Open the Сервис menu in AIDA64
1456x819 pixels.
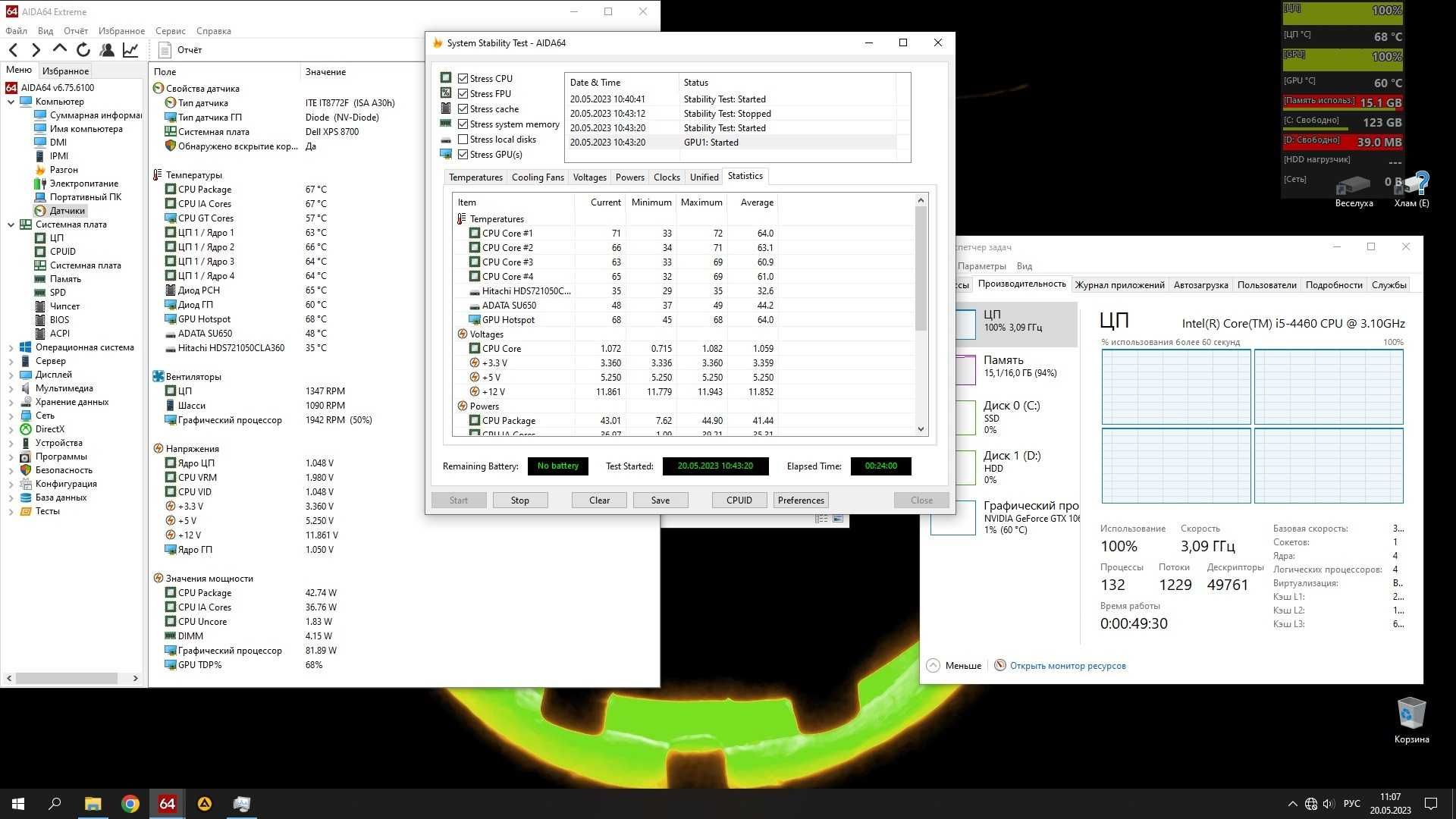coord(170,31)
